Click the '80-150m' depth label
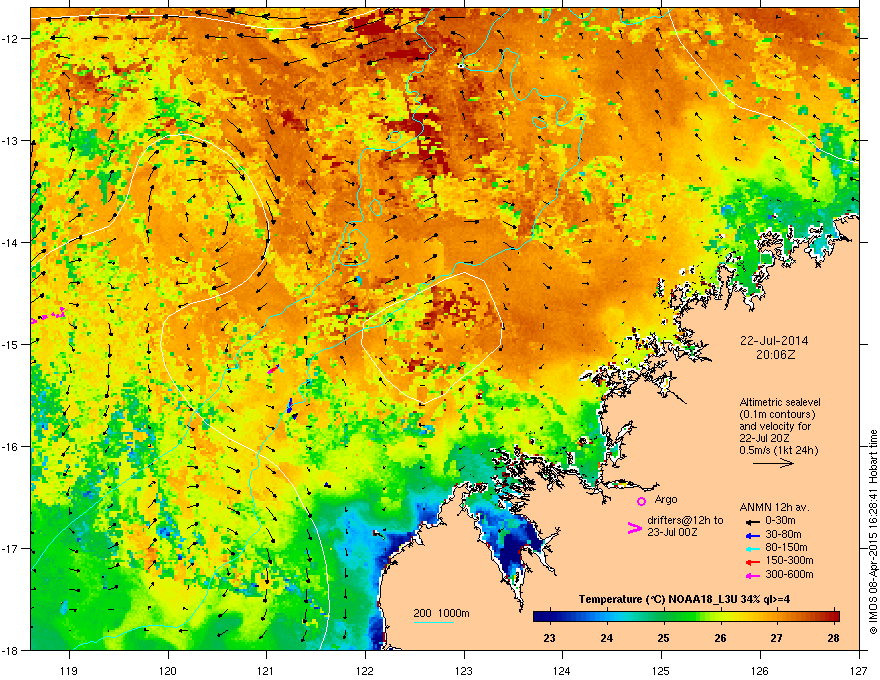 click(786, 547)
